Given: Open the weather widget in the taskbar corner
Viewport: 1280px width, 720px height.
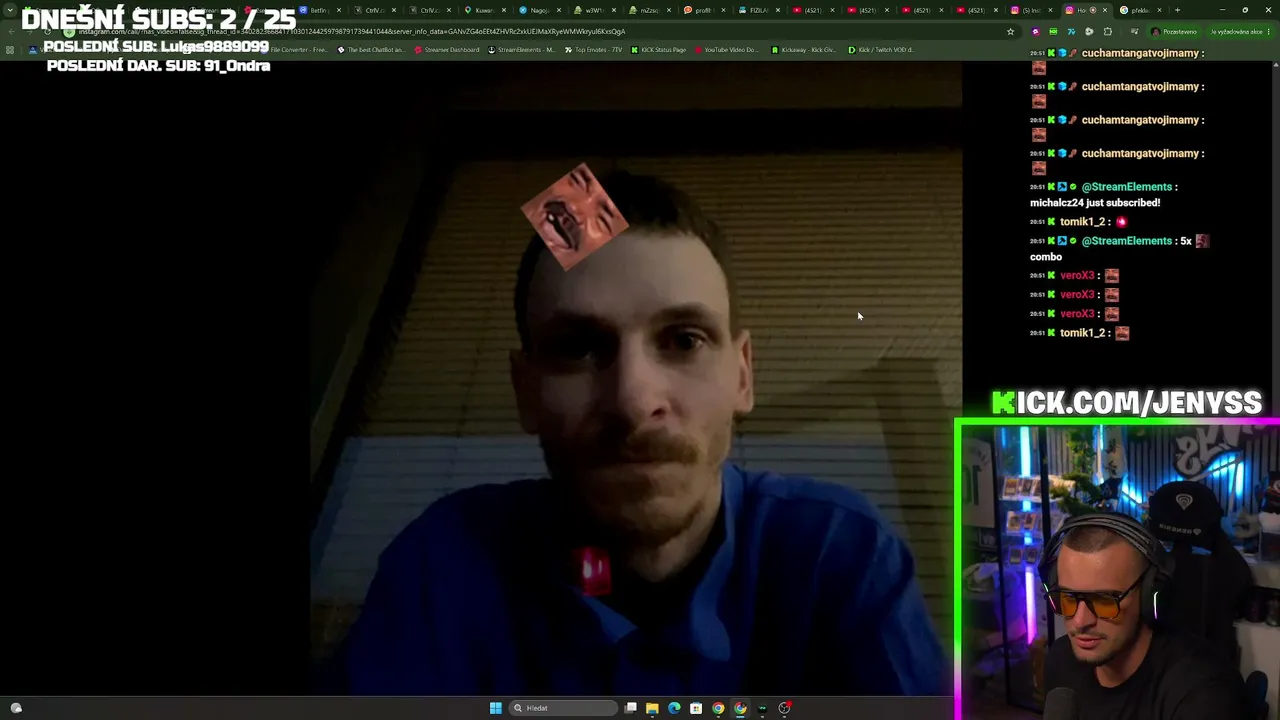Looking at the screenshot, I should pyautogui.click(x=16, y=708).
